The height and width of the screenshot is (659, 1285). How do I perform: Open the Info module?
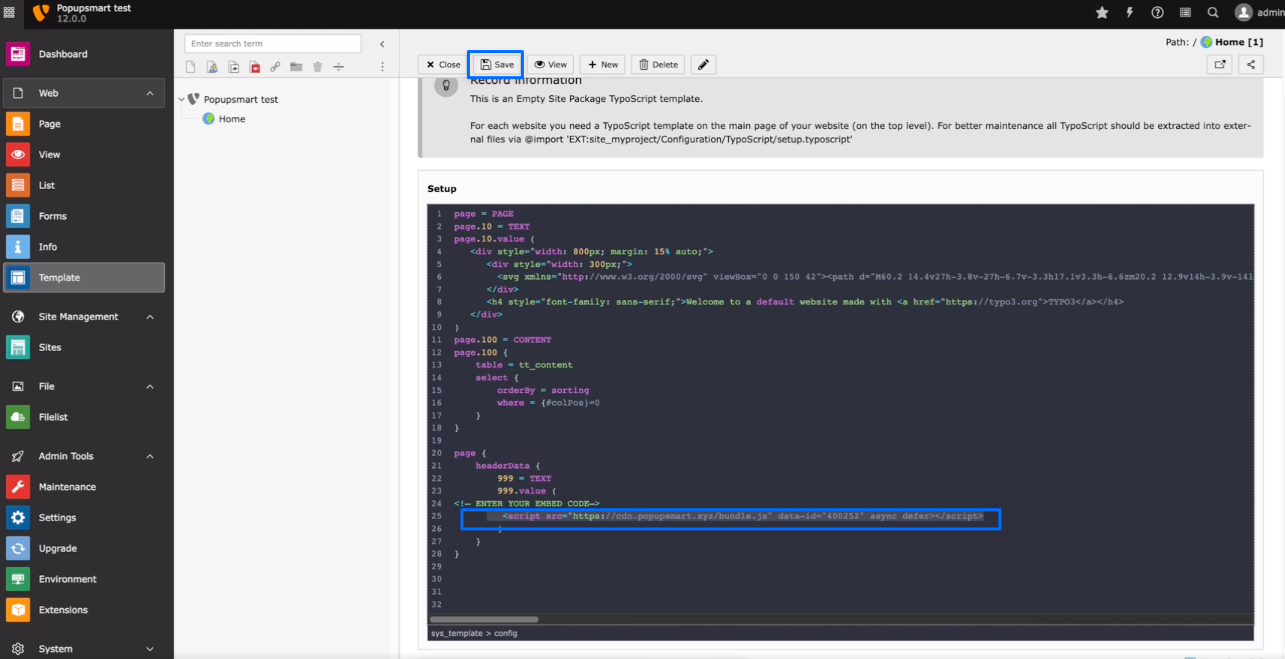(84, 247)
